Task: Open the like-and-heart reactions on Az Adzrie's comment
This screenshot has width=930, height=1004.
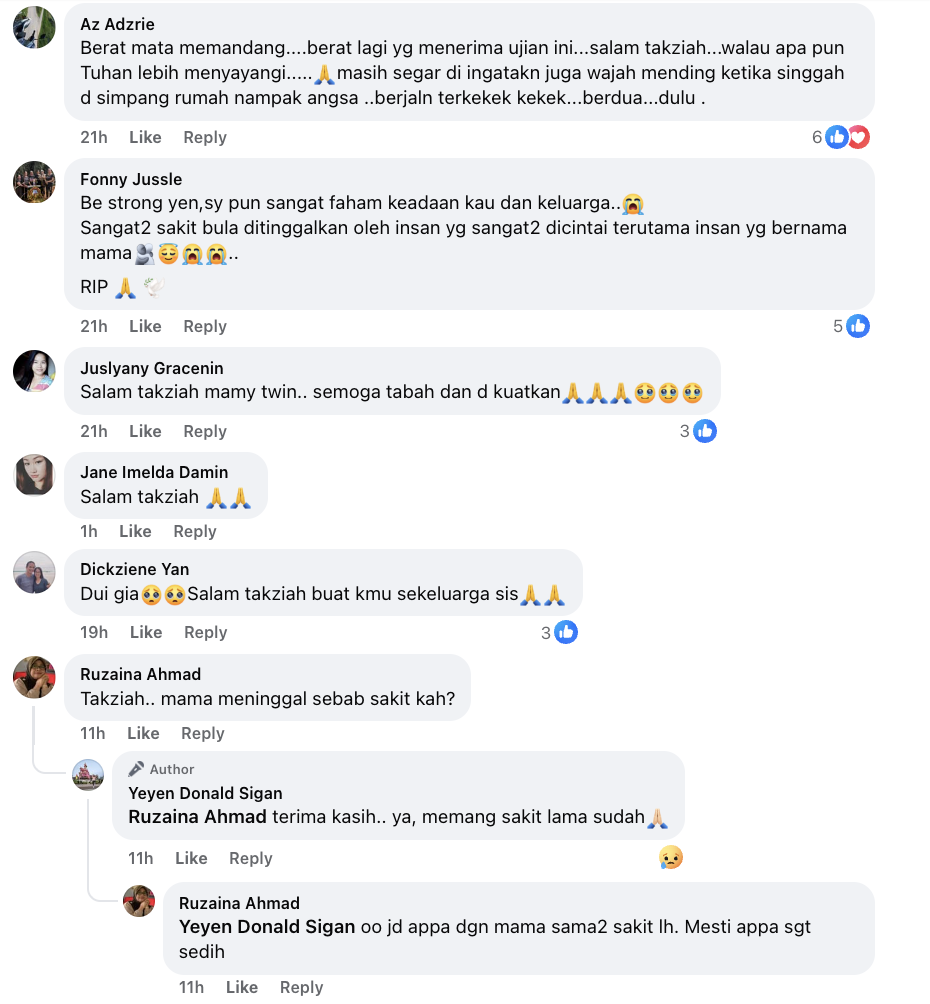Action: tap(840, 137)
